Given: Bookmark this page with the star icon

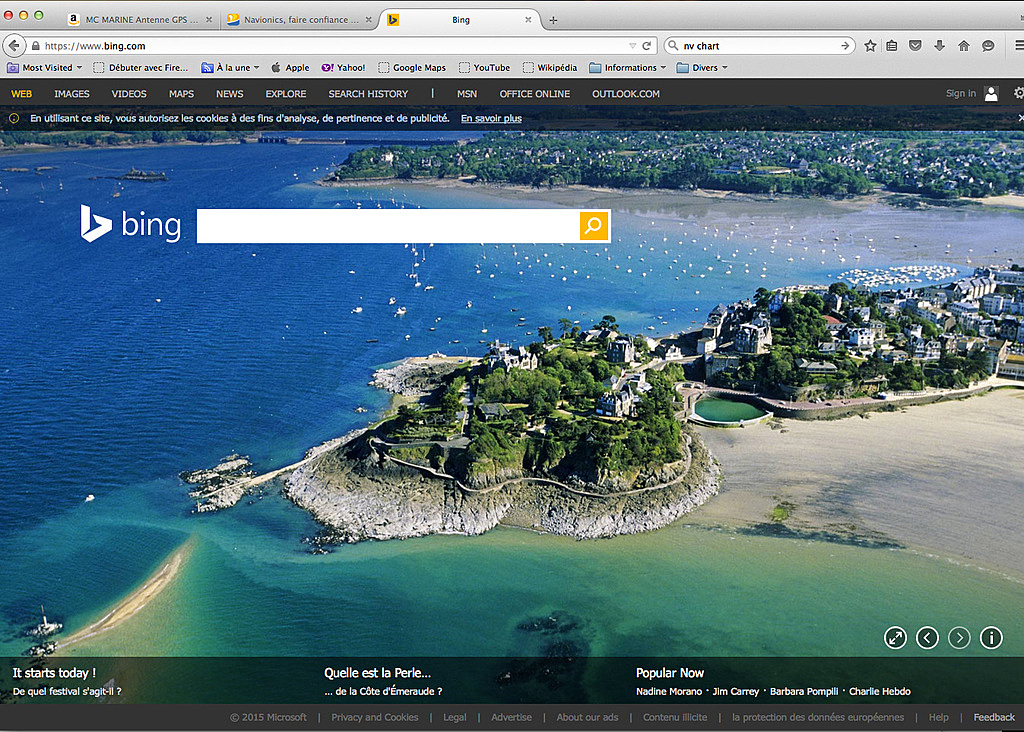Looking at the screenshot, I should click(x=870, y=46).
